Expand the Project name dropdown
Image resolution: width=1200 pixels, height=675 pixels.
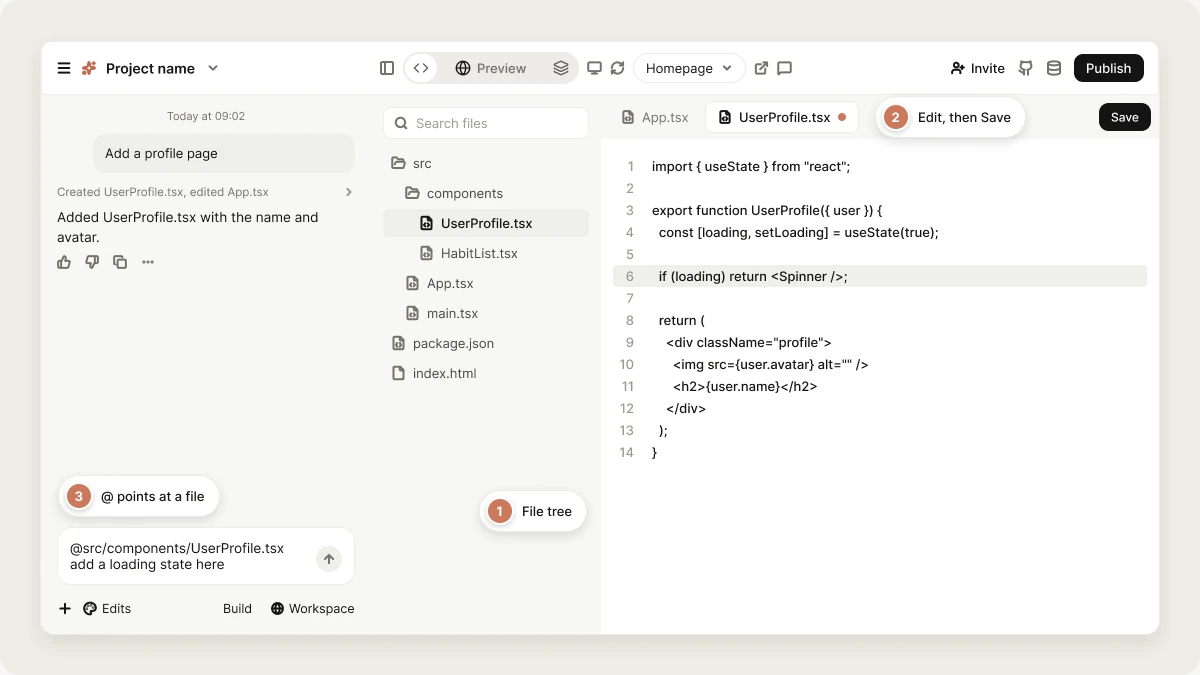point(213,68)
